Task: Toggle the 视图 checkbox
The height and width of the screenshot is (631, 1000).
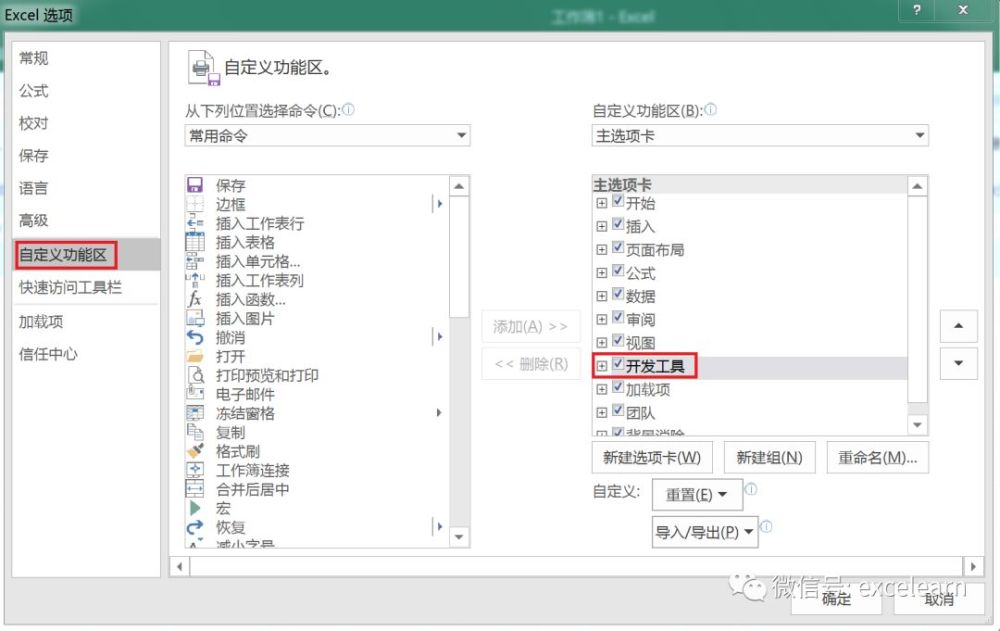Action: 617,341
